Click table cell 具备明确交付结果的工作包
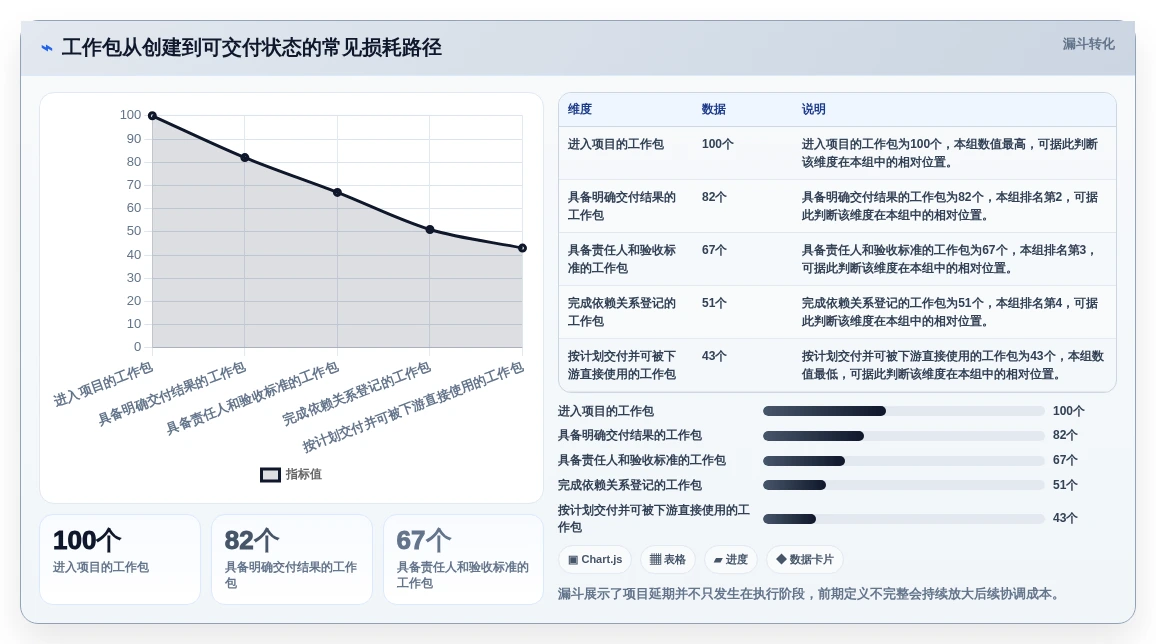Image resolution: width=1156 pixels, height=644 pixels. (x=621, y=206)
